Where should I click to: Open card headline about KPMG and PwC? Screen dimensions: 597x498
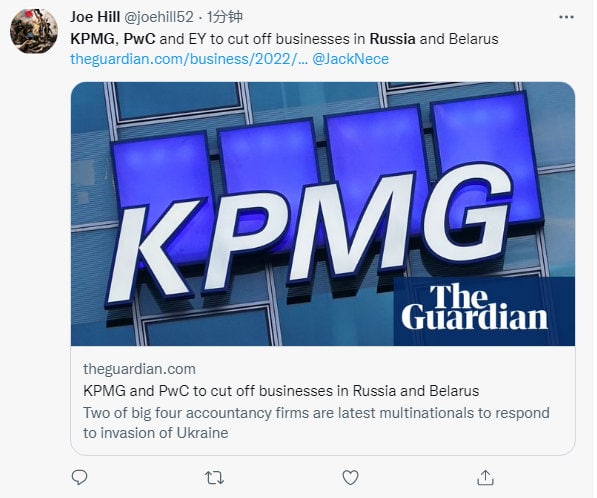click(x=281, y=391)
